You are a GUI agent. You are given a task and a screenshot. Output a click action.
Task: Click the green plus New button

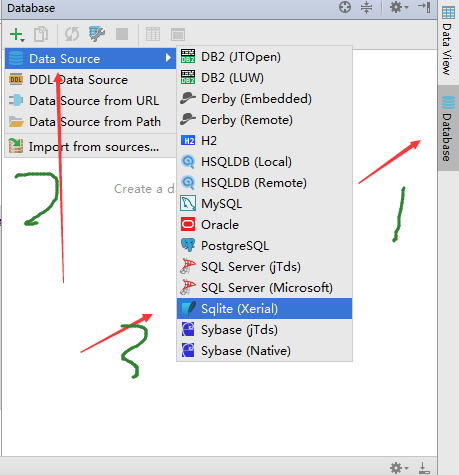click(x=17, y=34)
